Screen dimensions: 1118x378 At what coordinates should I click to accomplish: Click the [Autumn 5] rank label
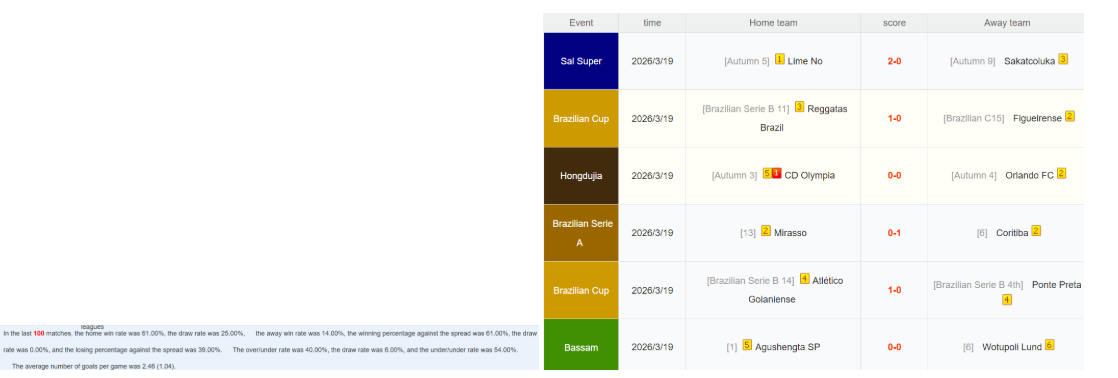coord(747,61)
